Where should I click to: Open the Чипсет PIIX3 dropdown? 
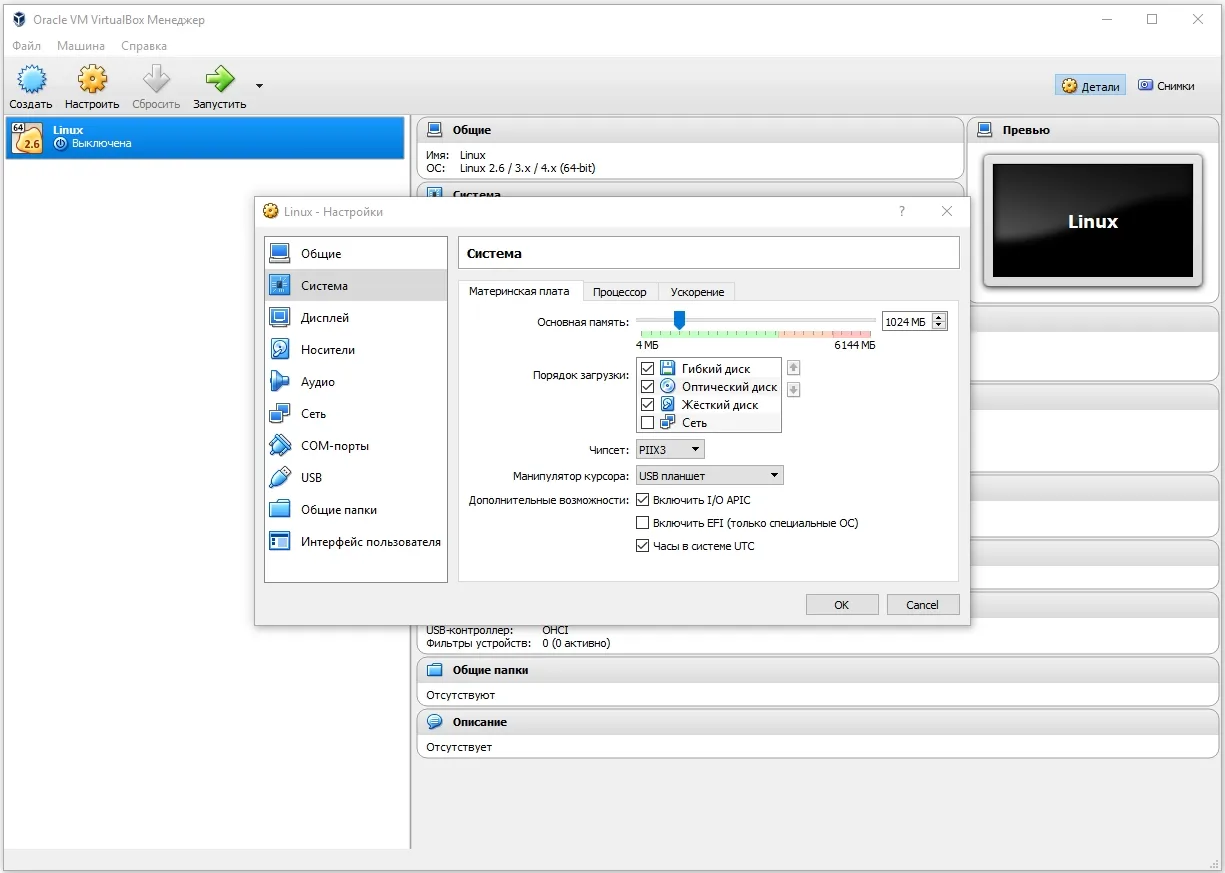click(670, 450)
